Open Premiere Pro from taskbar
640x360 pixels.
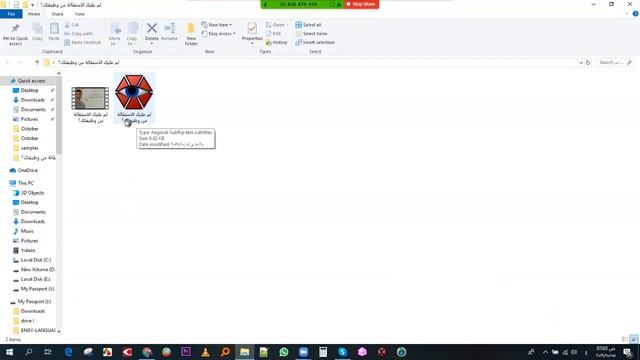point(186,352)
